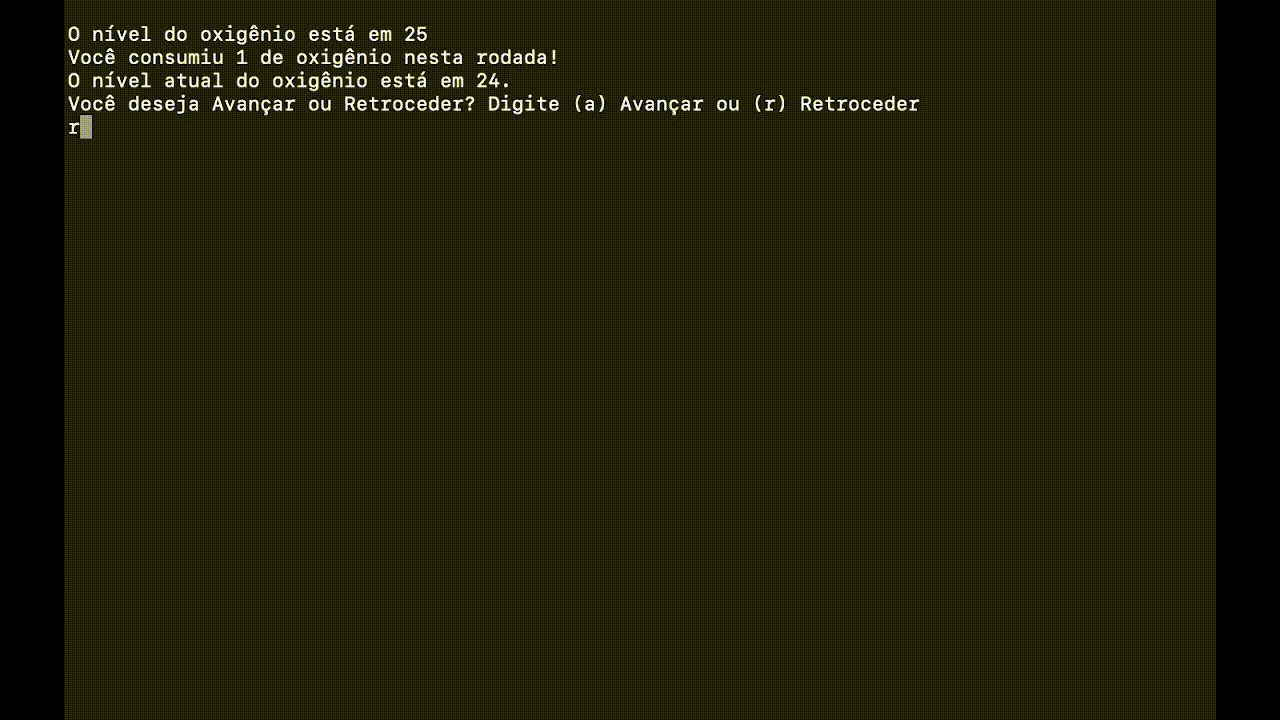Click 'Avançar' right after '(a)' in prompt
1280x720 pixels.
(x=662, y=104)
